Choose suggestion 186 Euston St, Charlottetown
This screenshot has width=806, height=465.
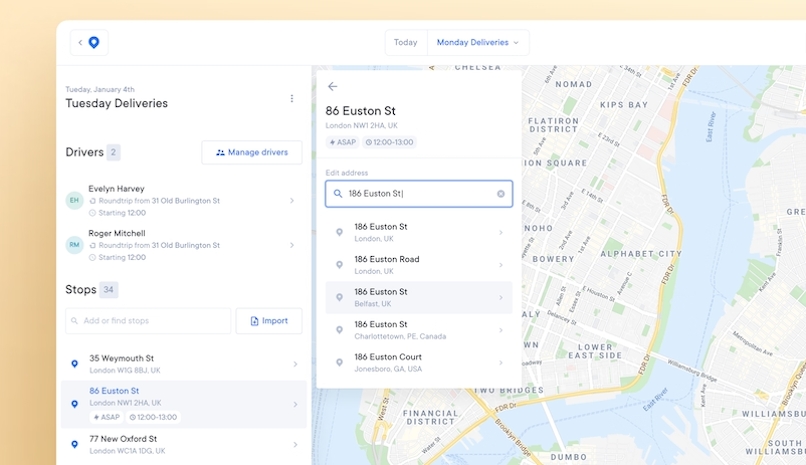click(x=419, y=330)
